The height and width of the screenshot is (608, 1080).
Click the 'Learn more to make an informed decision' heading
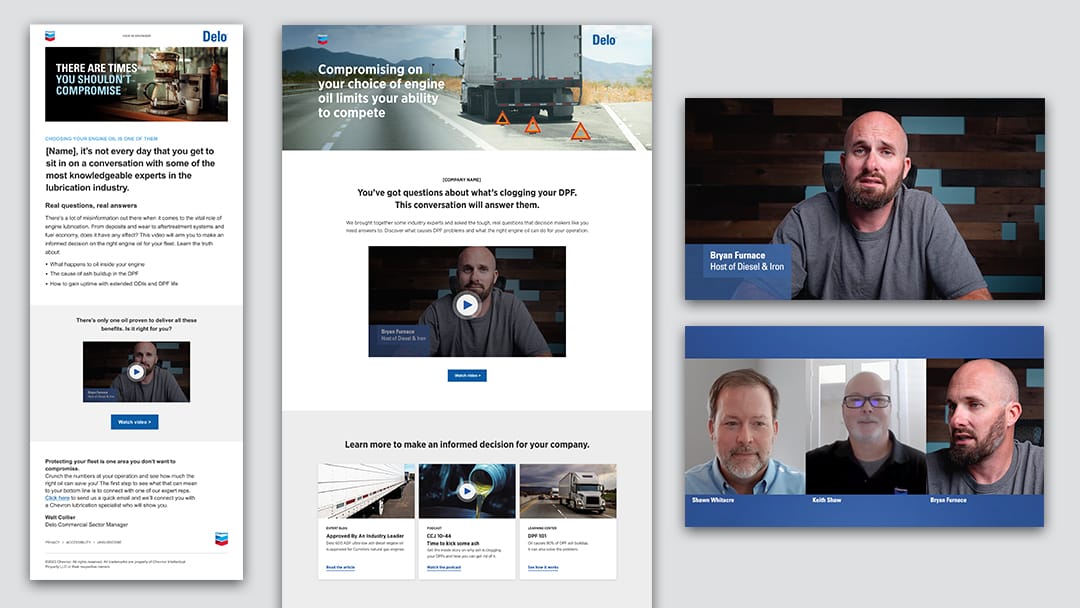pyautogui.click(x=467, y=445)
